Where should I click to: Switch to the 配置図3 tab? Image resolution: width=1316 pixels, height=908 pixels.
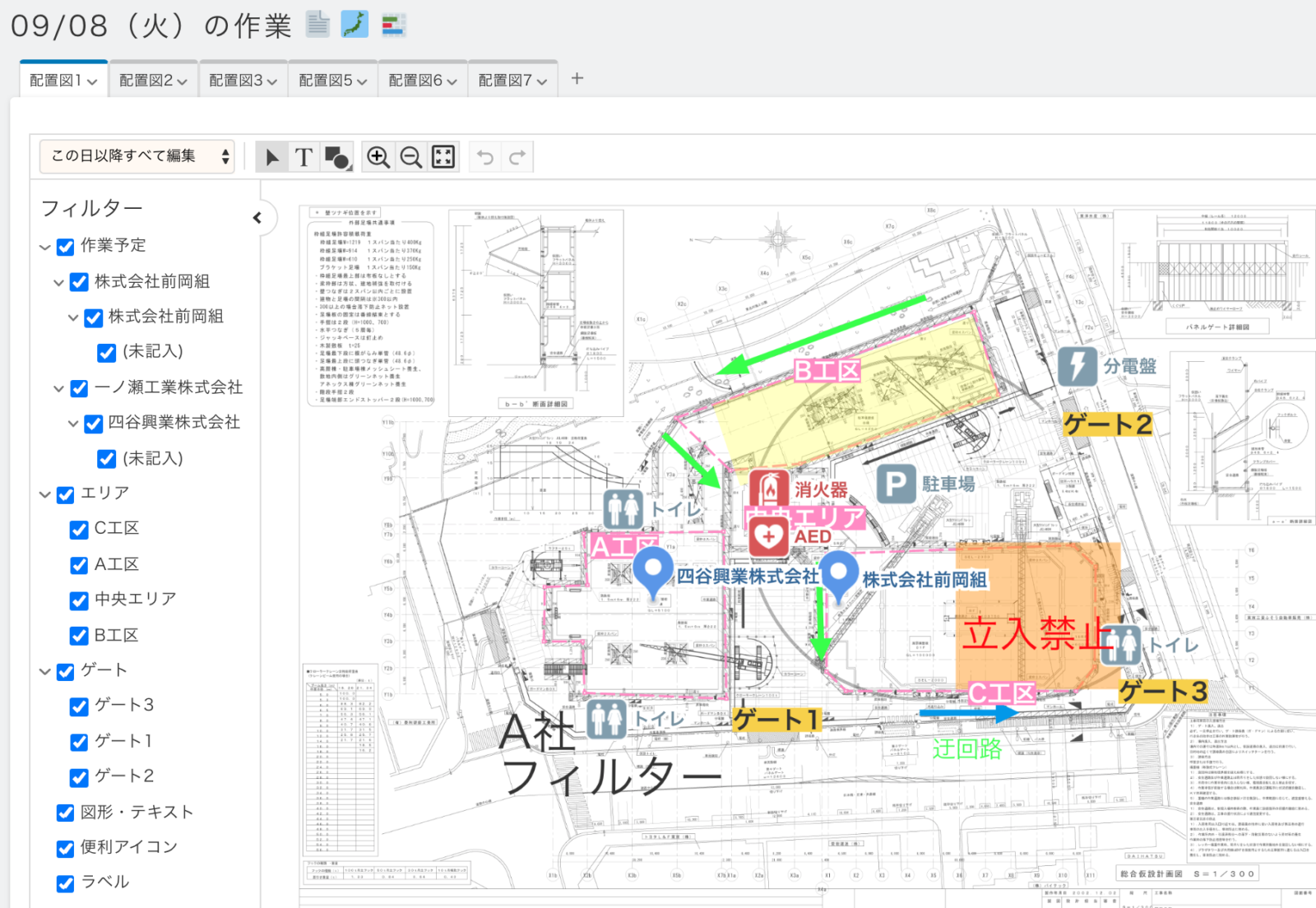coord(243,81)
